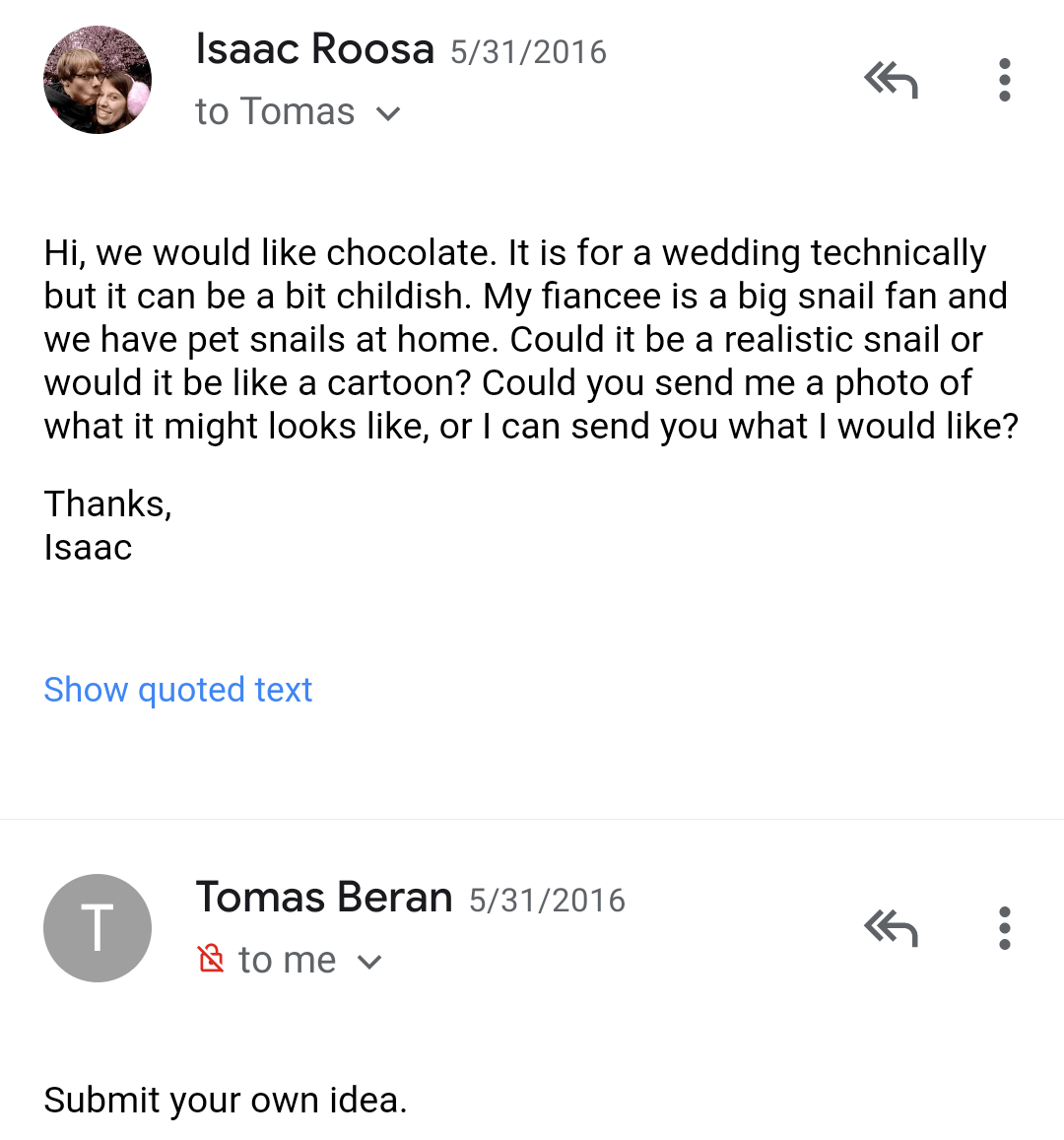
Task: Click the sender name Isaac Roosa
Action: (314, 49)
